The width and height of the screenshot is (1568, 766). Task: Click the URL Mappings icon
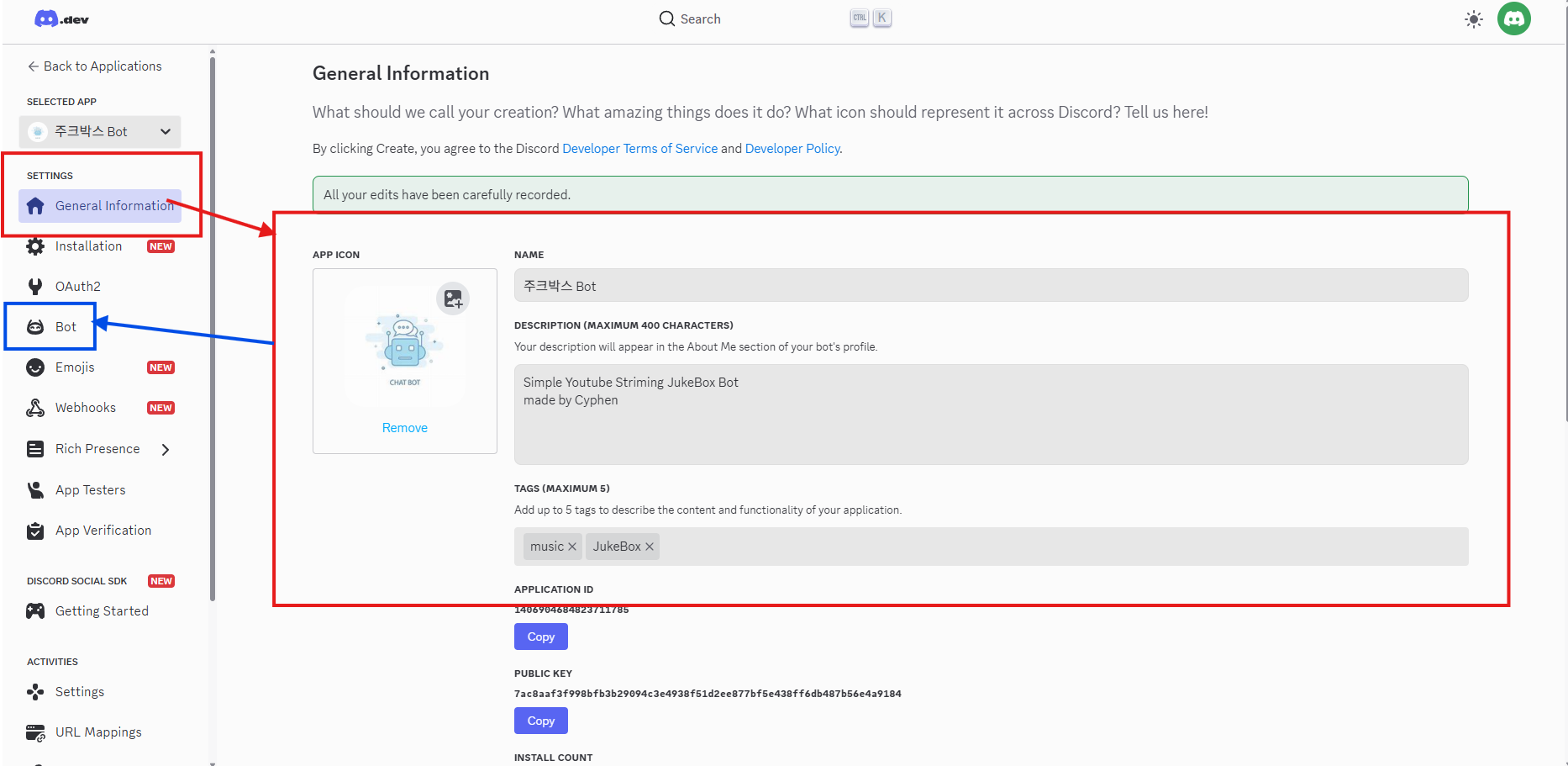35,732
